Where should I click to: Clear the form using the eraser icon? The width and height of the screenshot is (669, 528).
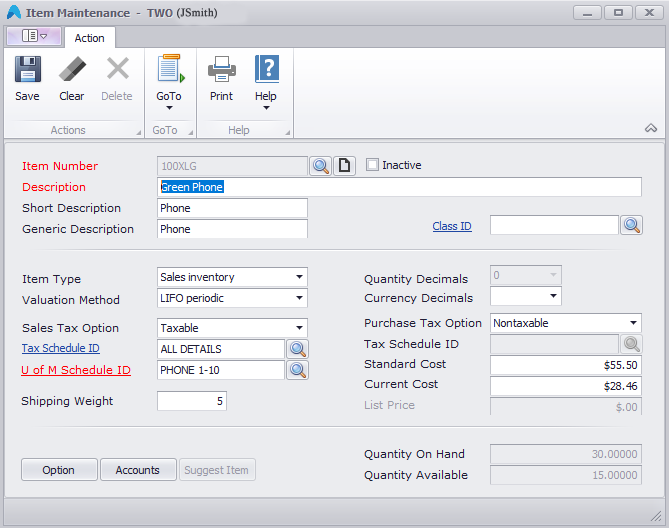click(x=72, y=69)
